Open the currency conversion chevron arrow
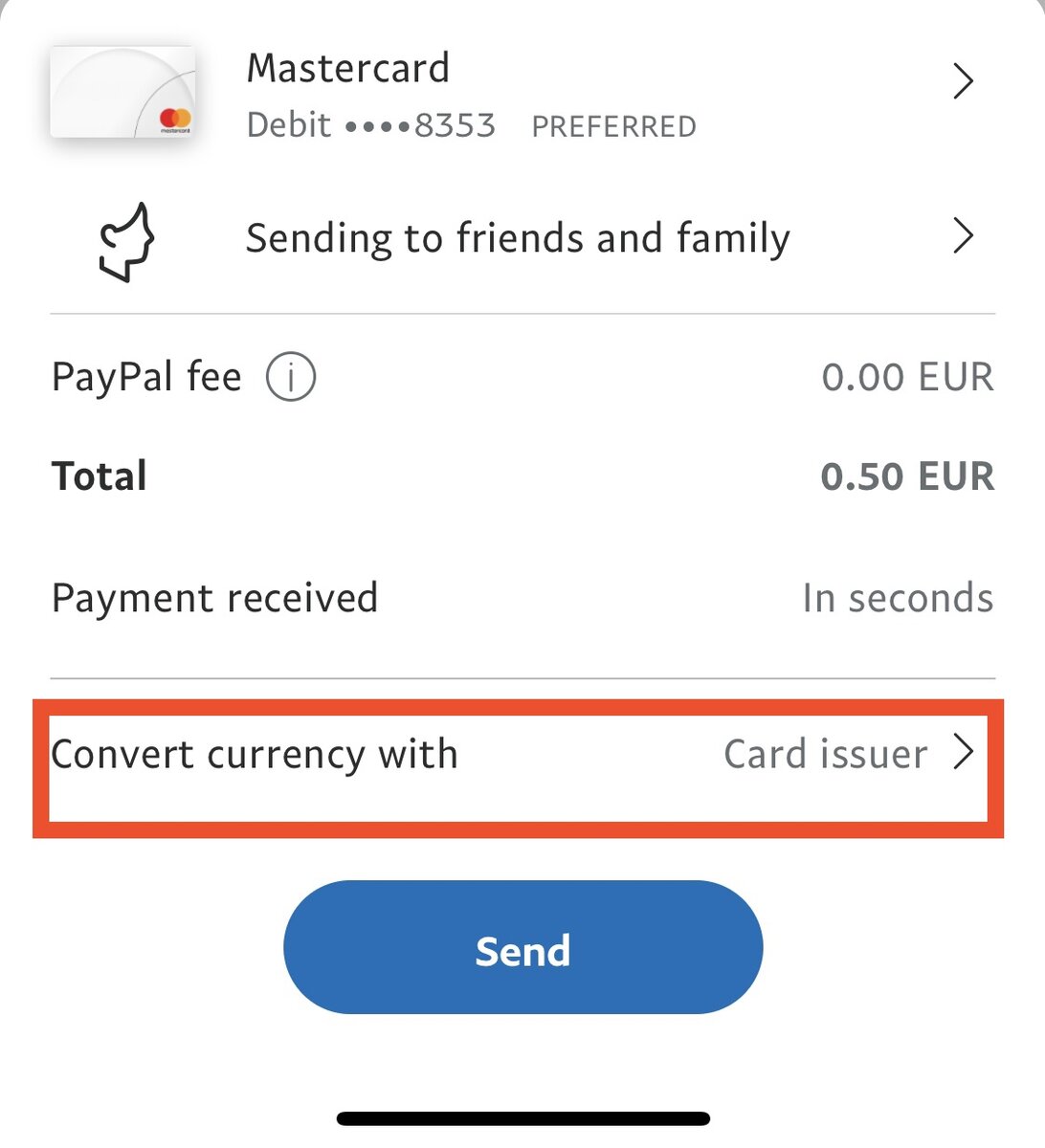The image size is (1045, 1148). [x=964, y=753]
